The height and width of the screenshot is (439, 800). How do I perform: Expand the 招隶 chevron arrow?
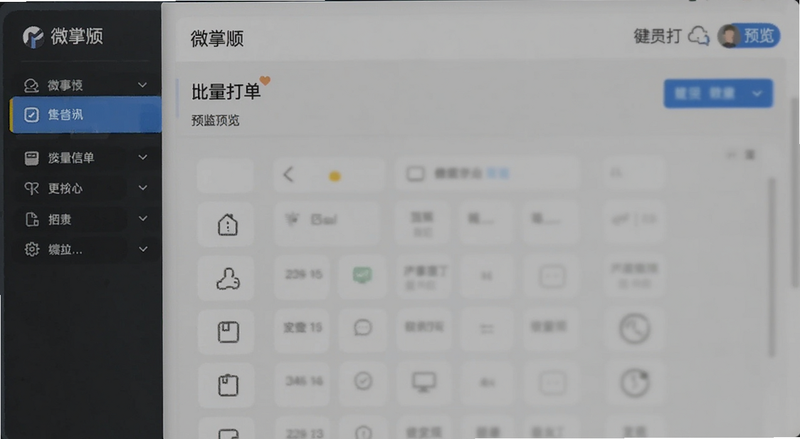143,219
